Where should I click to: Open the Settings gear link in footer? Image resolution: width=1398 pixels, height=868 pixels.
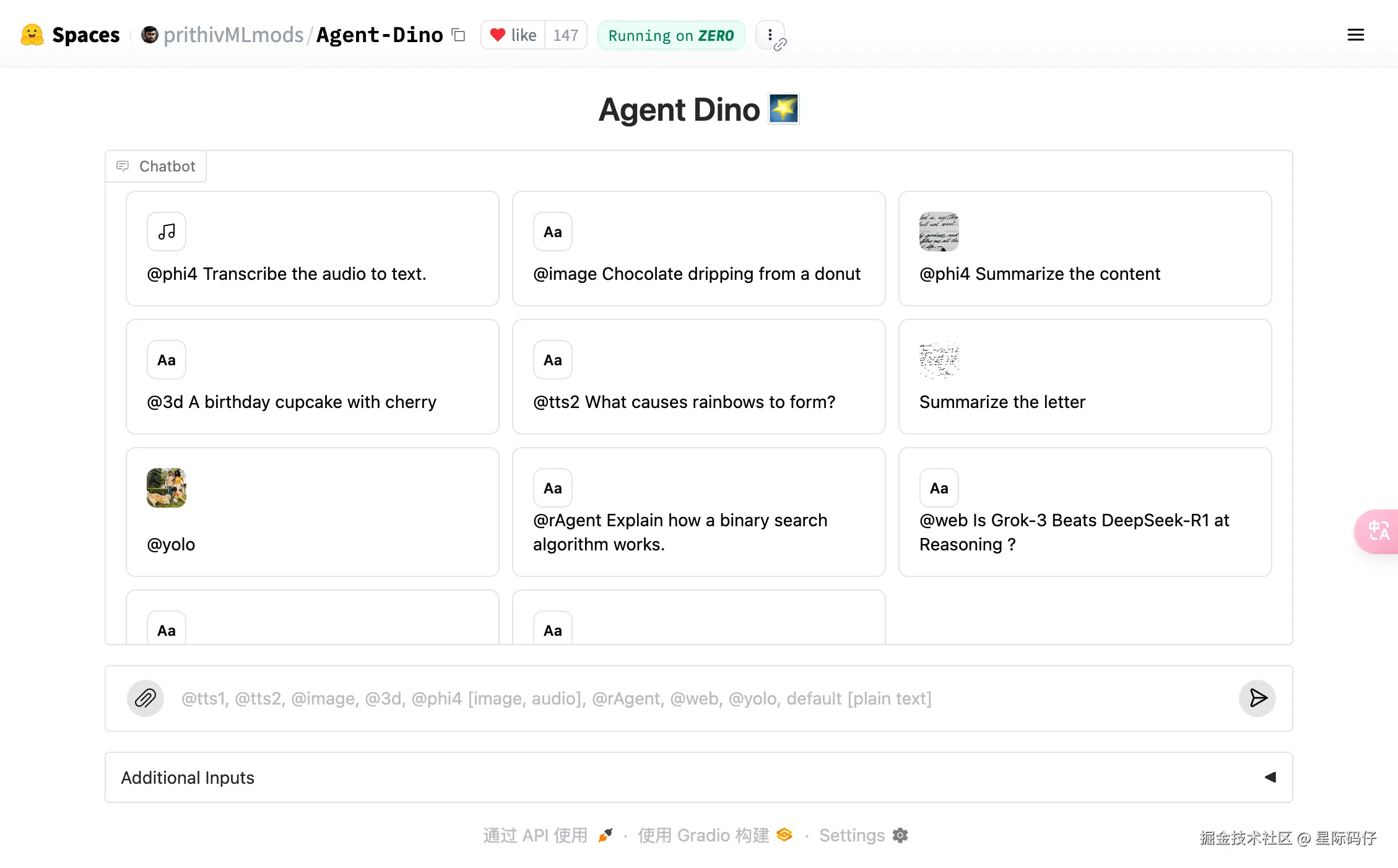[x=863, y=836]
